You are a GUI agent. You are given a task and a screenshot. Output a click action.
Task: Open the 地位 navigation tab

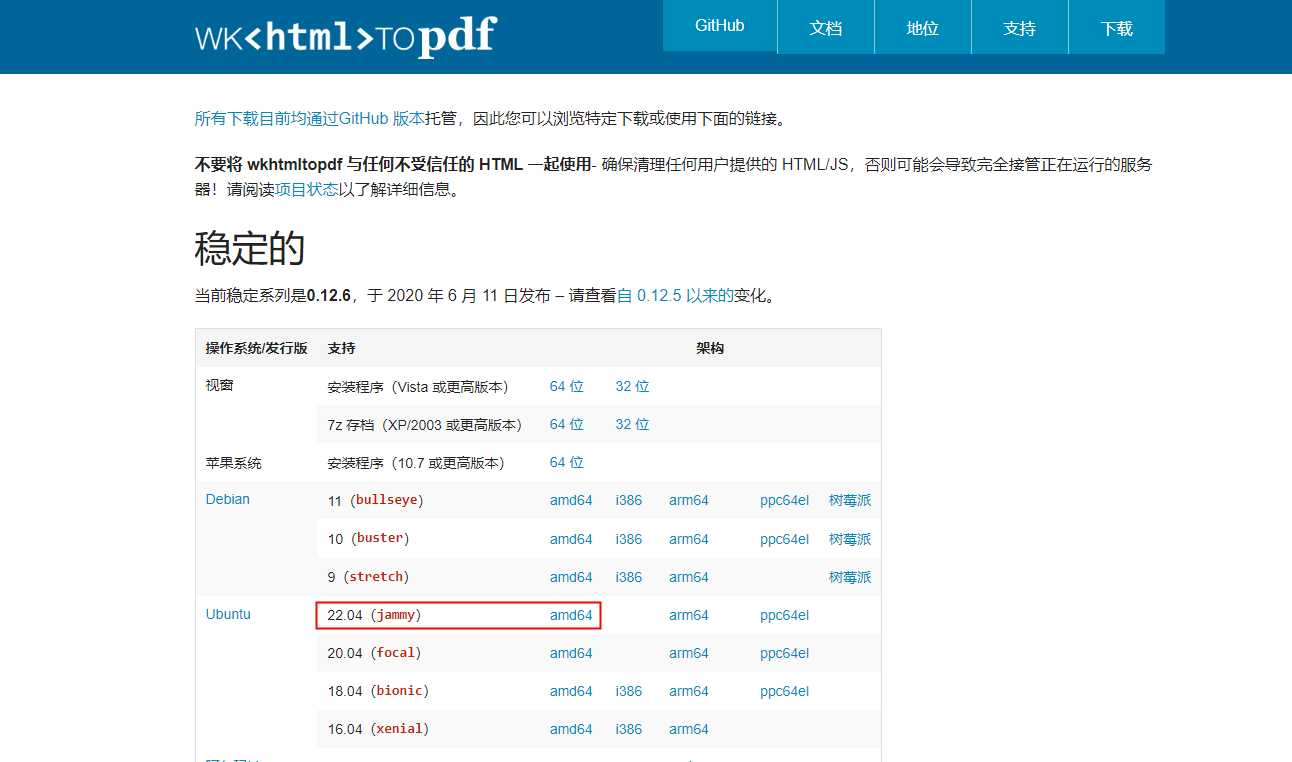(x=923, y=27)
